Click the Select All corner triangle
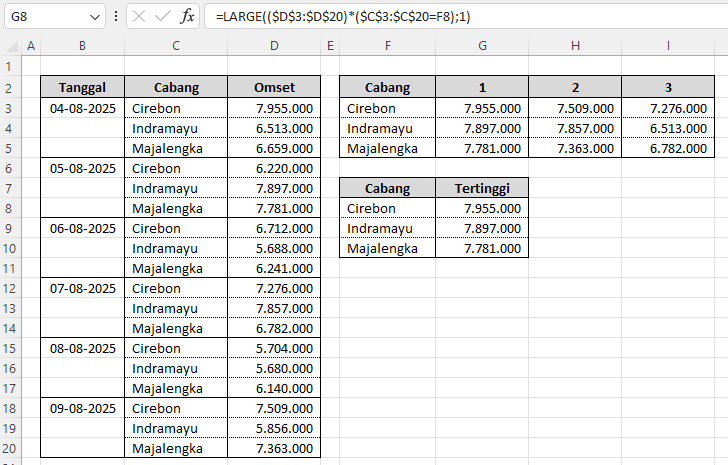The image size is (728, 465). [12, 45]
